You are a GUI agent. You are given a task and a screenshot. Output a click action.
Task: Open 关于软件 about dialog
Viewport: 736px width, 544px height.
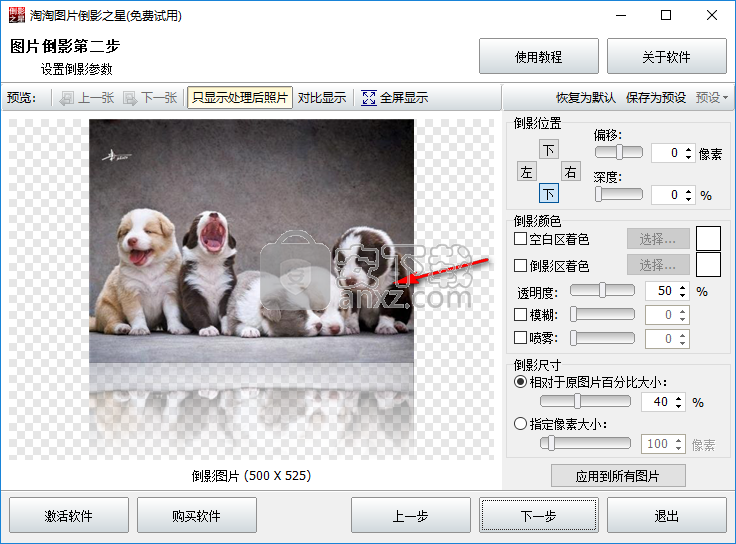click(667, 56)
